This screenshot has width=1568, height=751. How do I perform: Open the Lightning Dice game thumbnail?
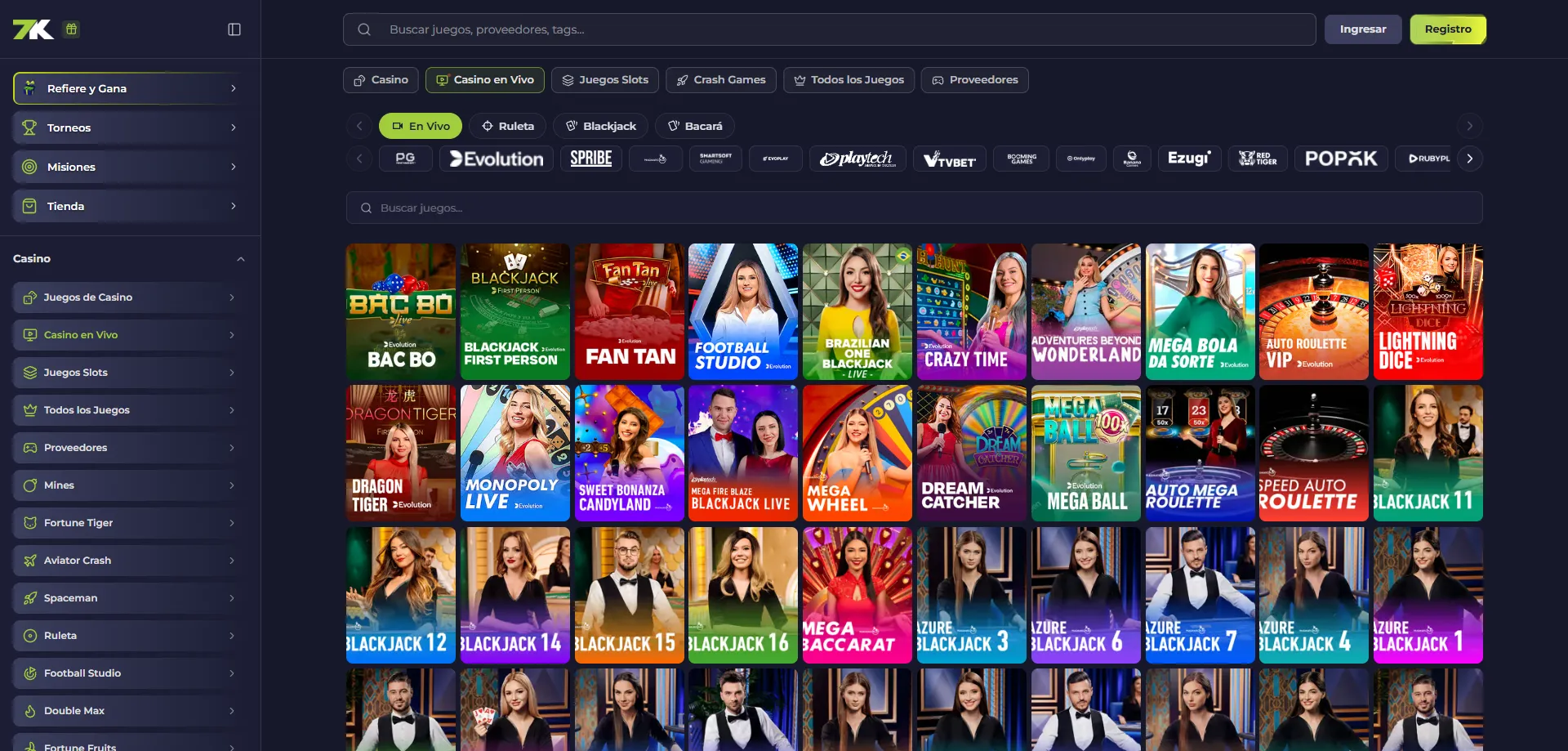1428,311
